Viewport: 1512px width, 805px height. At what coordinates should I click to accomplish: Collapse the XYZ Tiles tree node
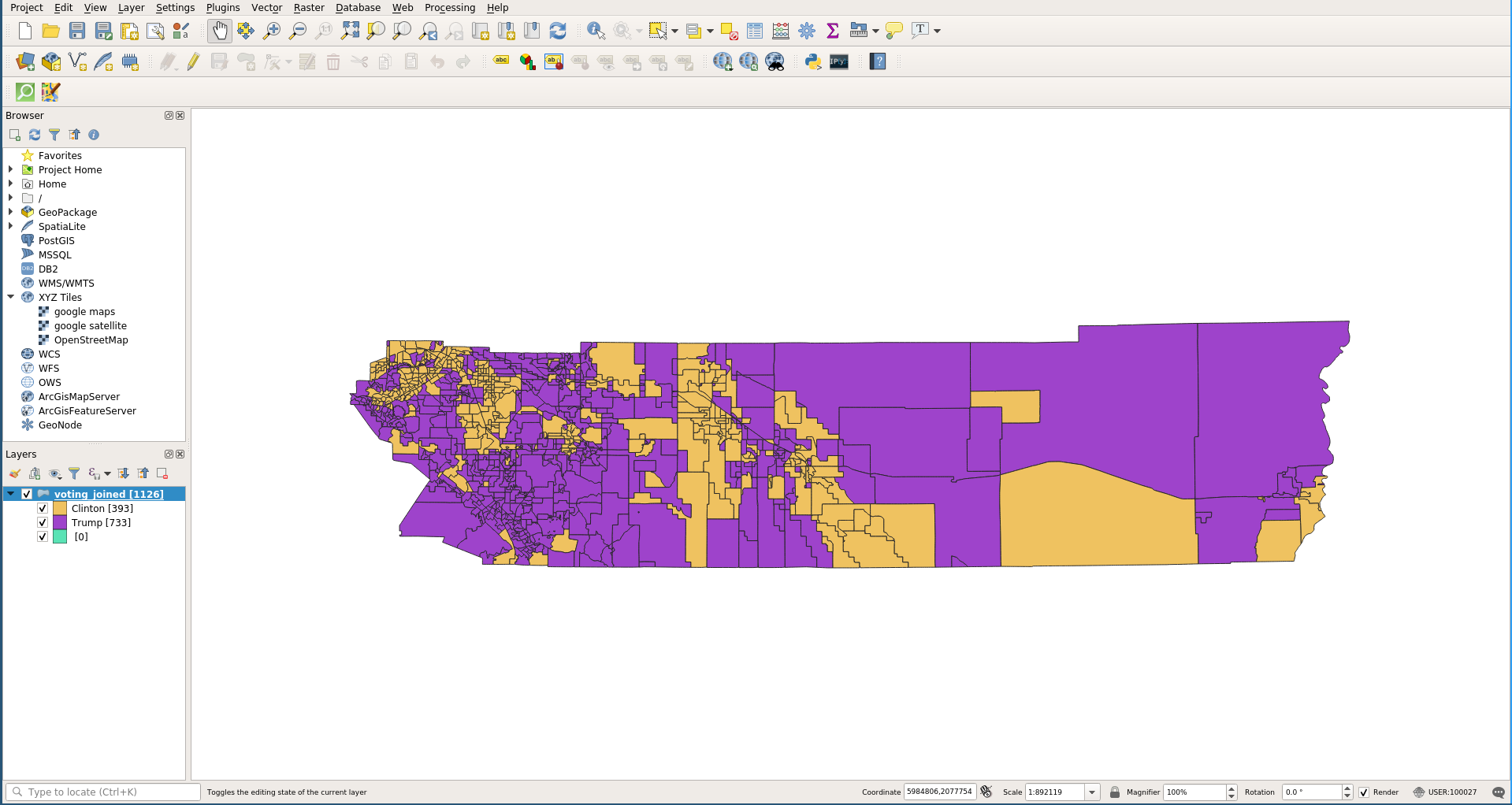(x=11, y=297)
